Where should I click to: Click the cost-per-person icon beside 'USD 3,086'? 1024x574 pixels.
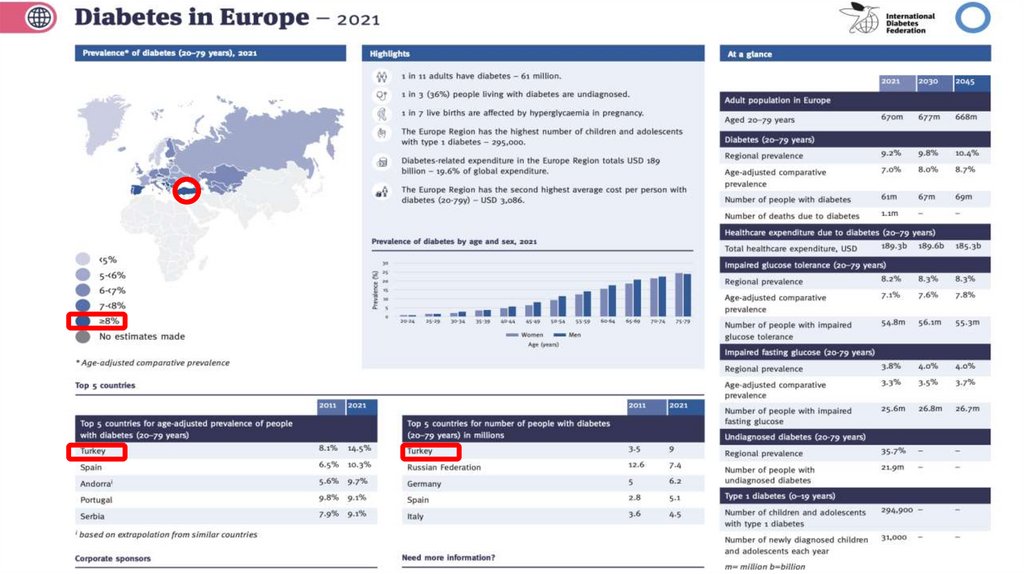[x=381, y=191]
